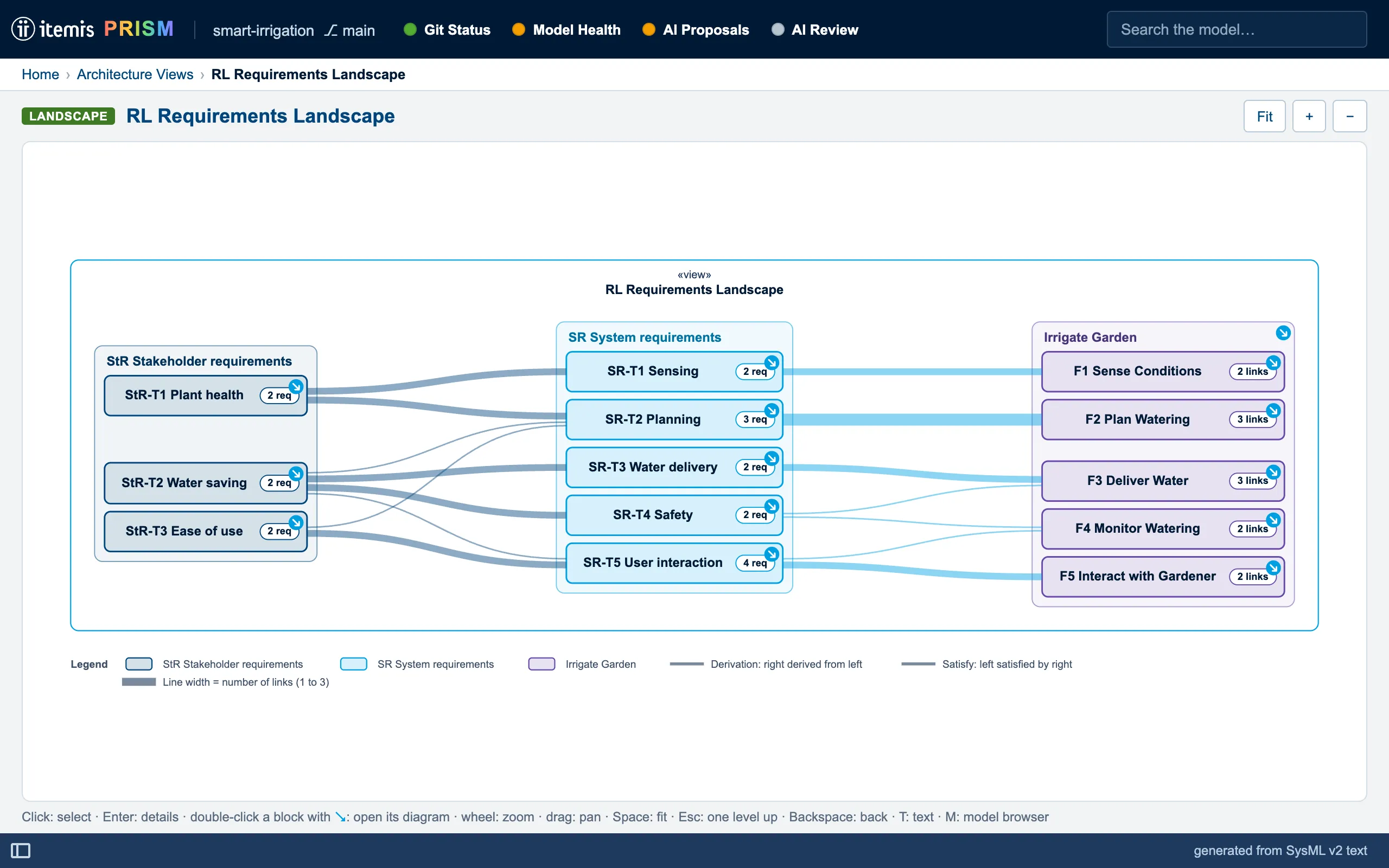
Task: Click the 3 links badge on F2
Action: point(1252,419)
